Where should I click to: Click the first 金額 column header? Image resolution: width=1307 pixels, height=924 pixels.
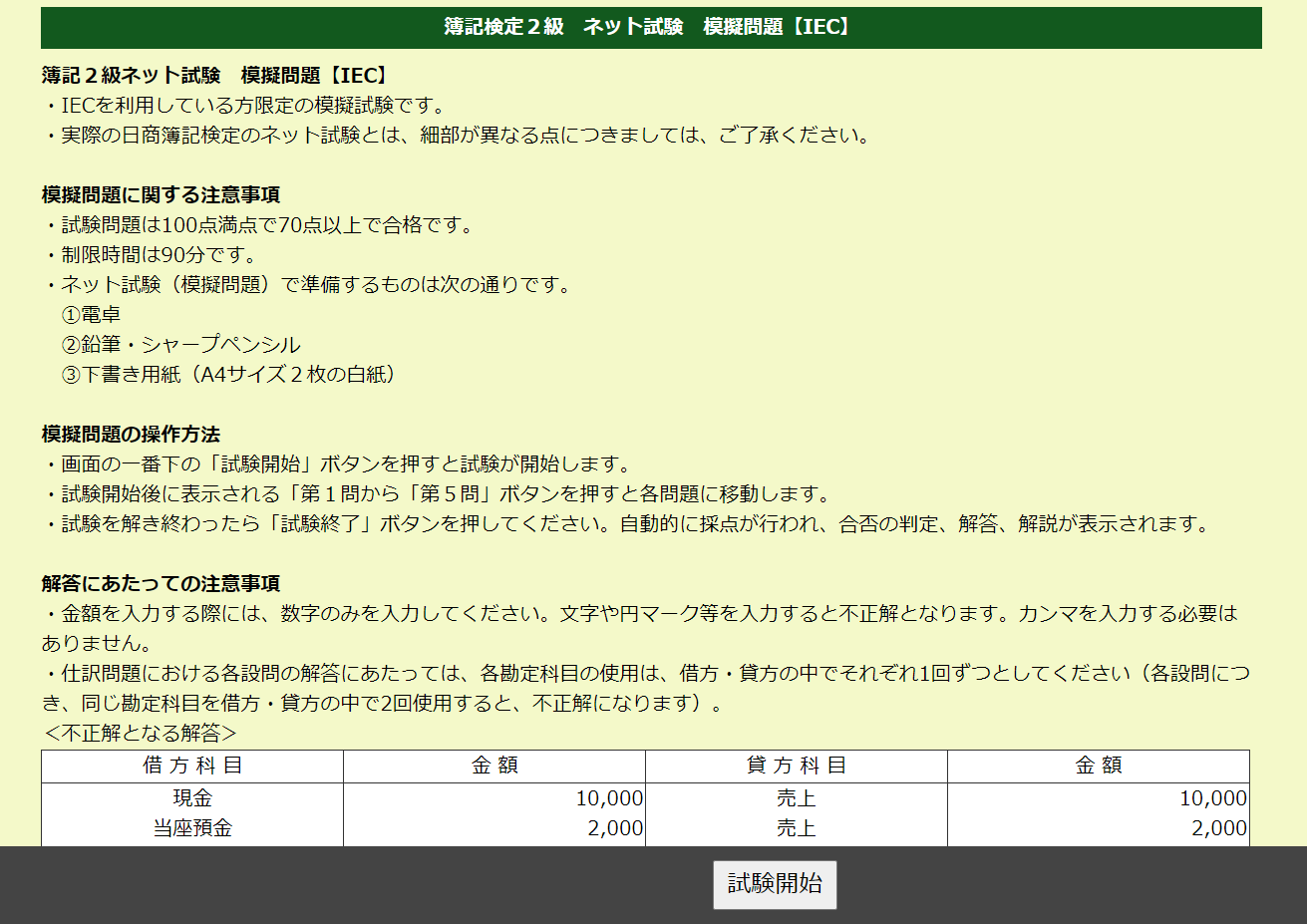tap(494, 766)
